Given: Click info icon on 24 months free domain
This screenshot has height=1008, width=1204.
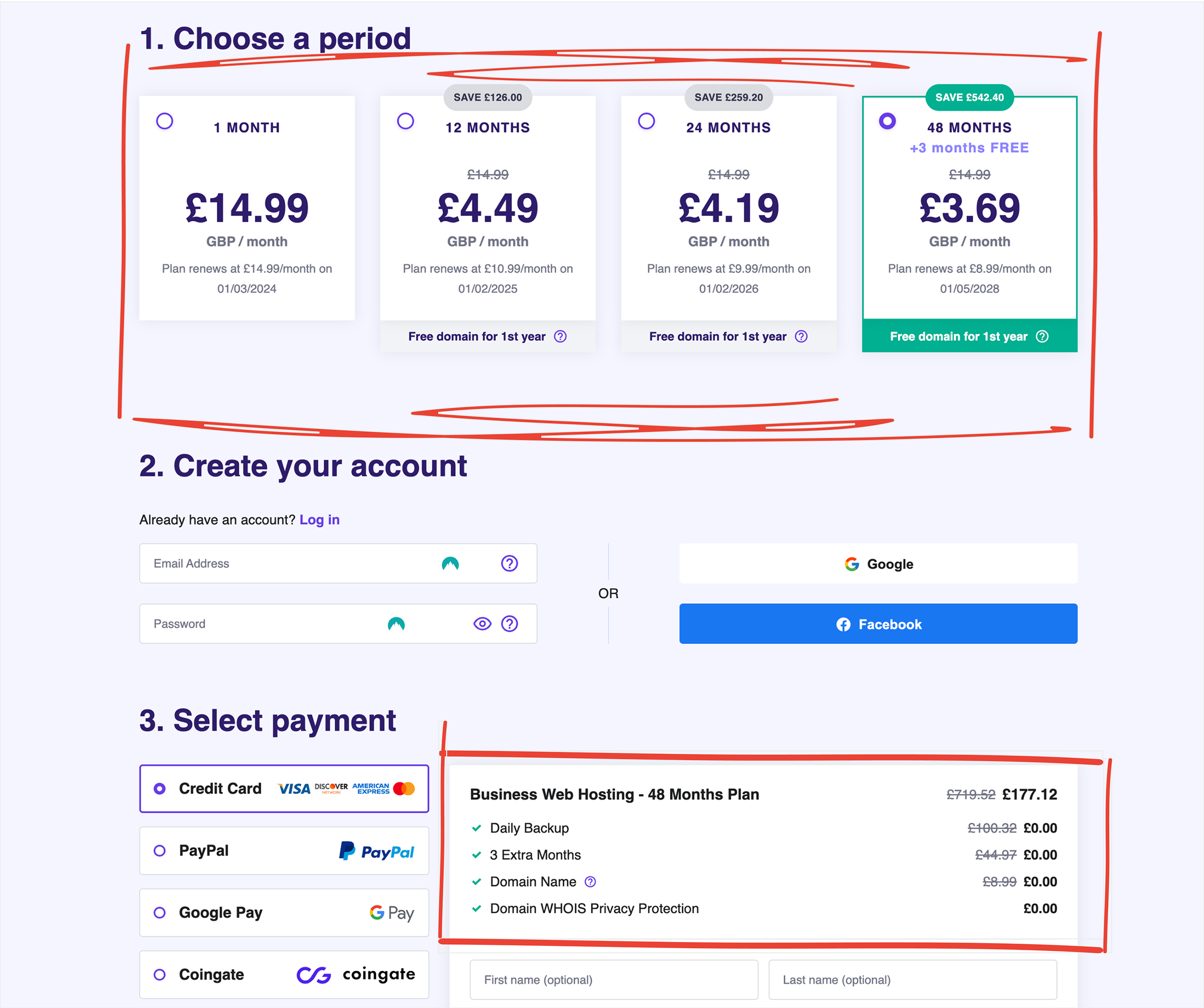Looking at the screenshot, I should point(801,336).
